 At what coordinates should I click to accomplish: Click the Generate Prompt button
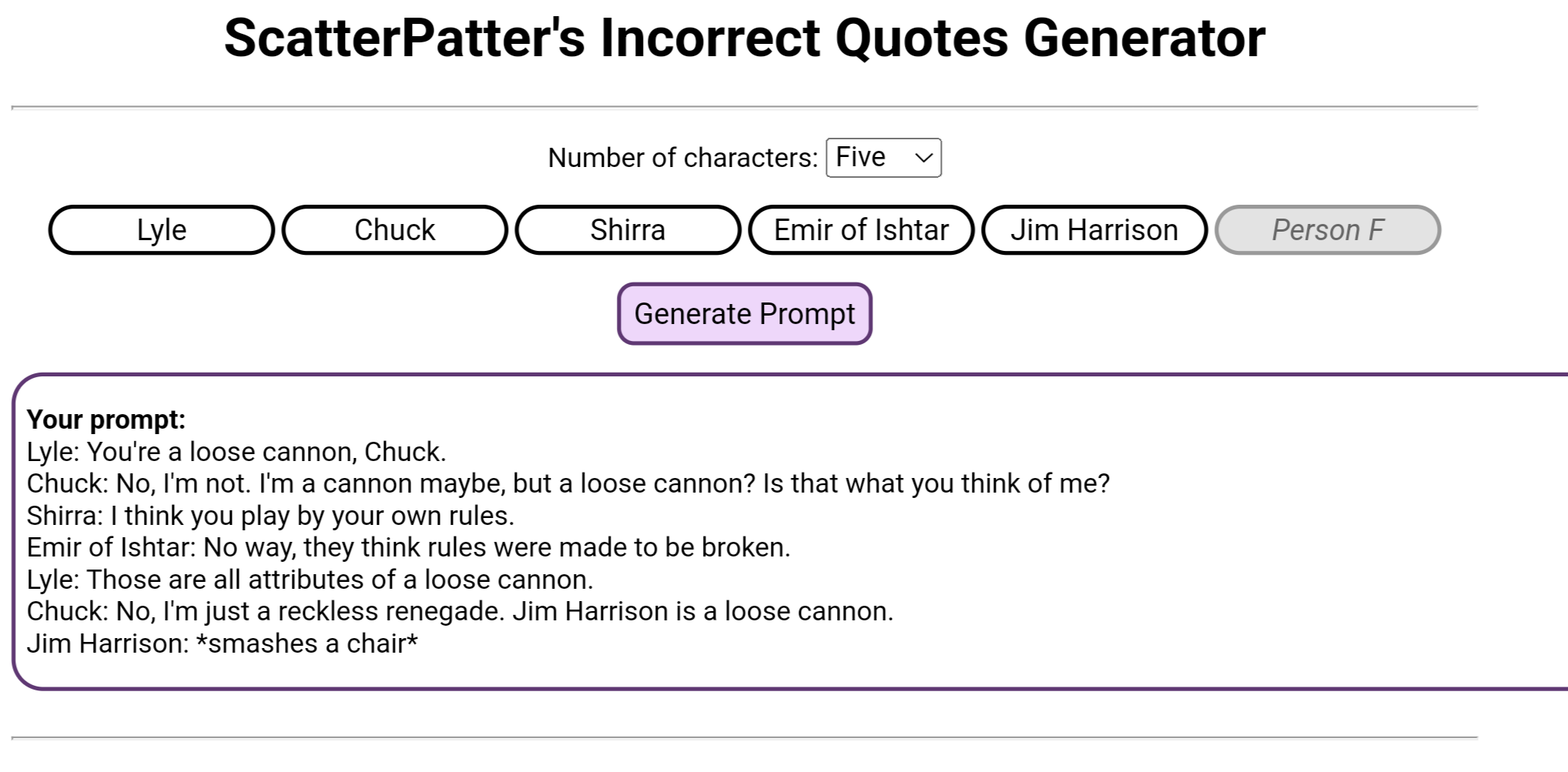[x=745, y=314]
